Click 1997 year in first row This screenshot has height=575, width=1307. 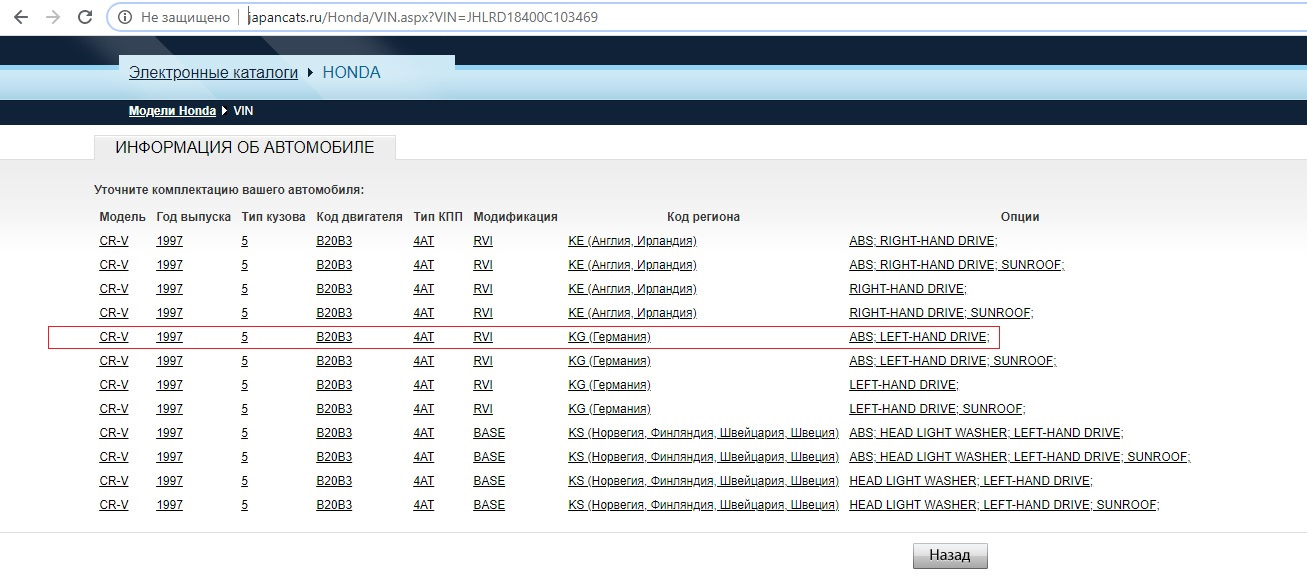170,241
